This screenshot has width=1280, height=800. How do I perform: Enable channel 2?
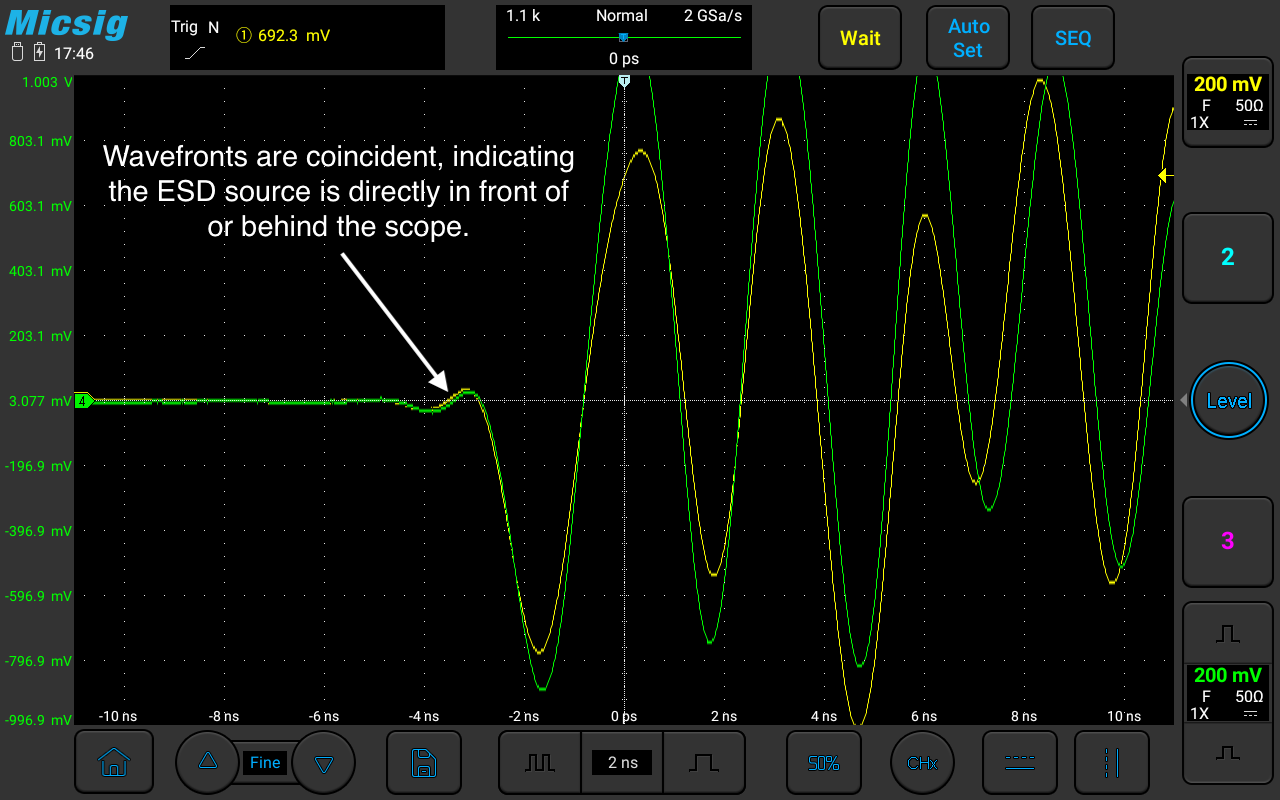[1228, 257]
